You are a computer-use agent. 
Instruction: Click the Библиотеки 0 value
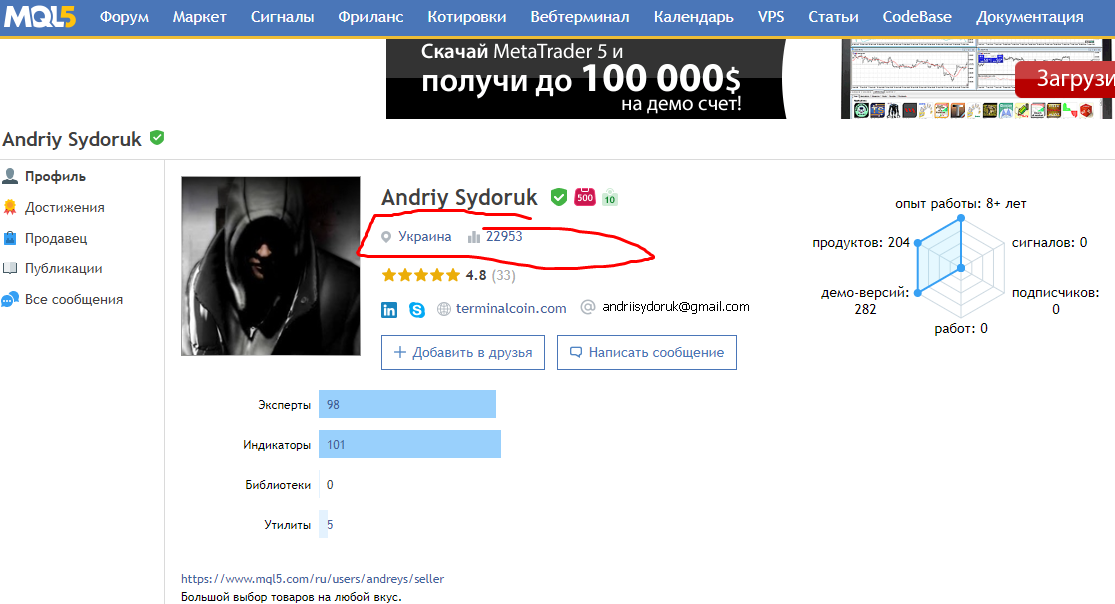tap(330, 484)
